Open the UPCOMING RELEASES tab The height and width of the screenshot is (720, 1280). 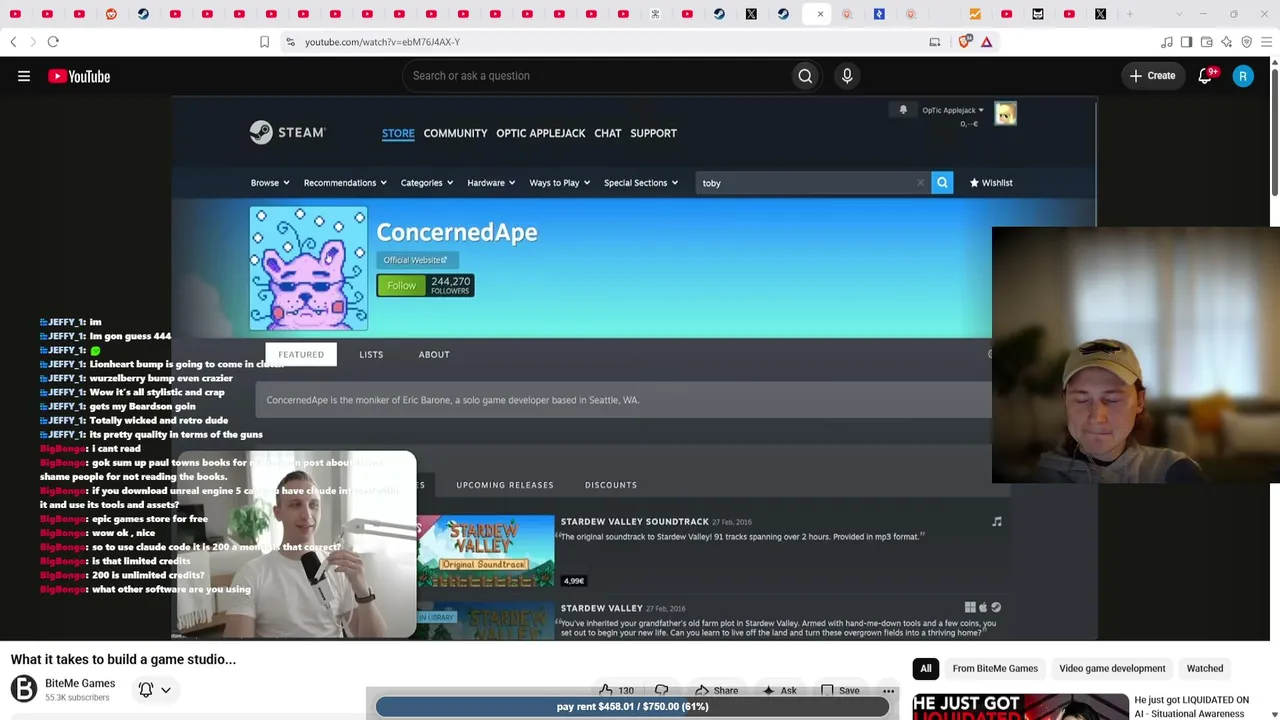[505, 485]
